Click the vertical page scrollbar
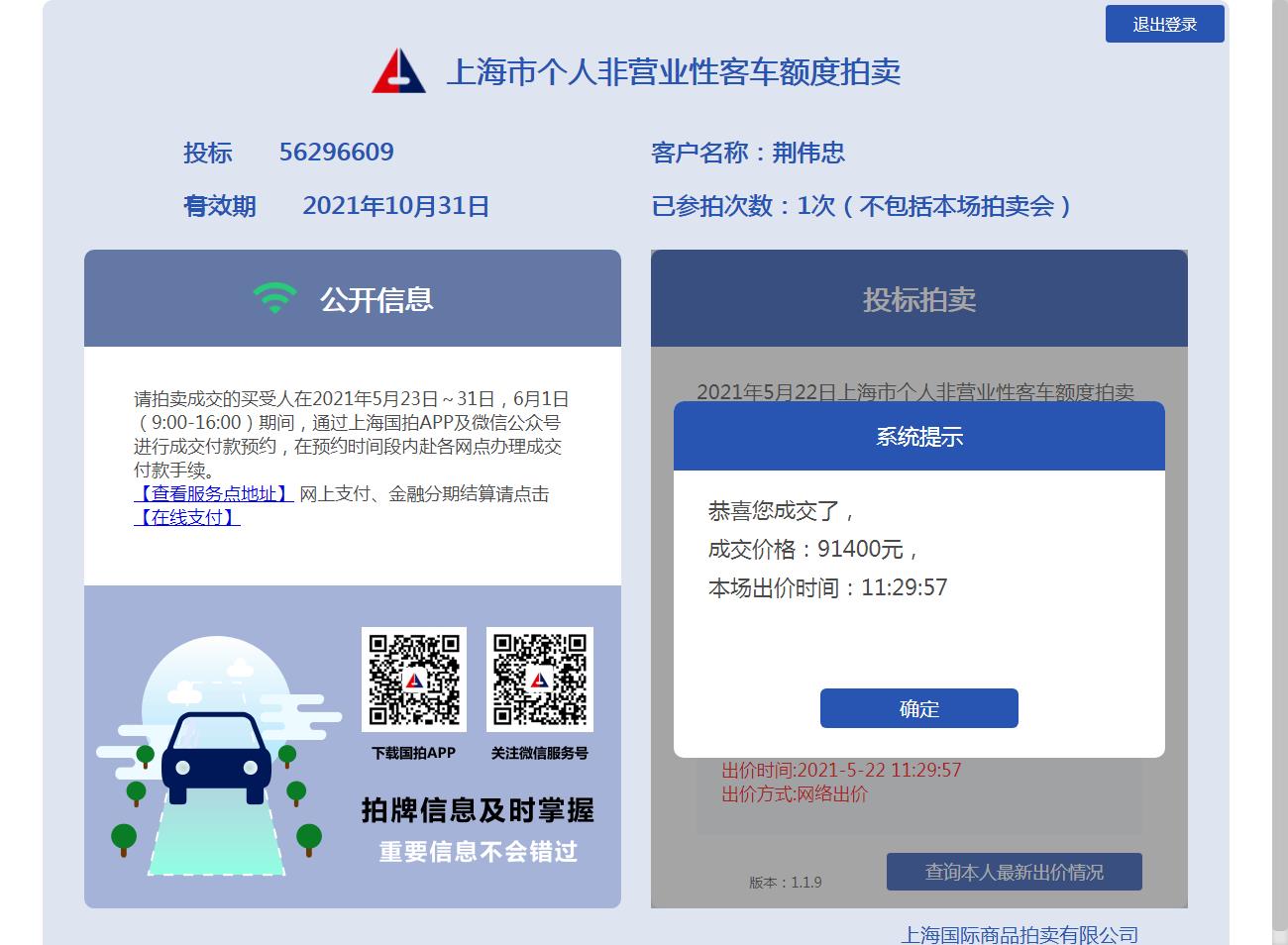 [x=1280, y=466]
